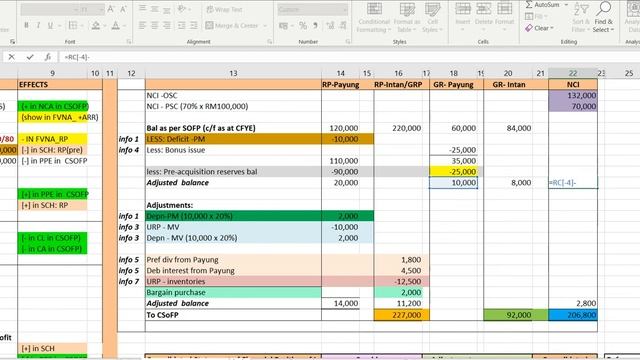Align text right in Alignment group
The image size is (640, 360).
[x=167, y=25]
